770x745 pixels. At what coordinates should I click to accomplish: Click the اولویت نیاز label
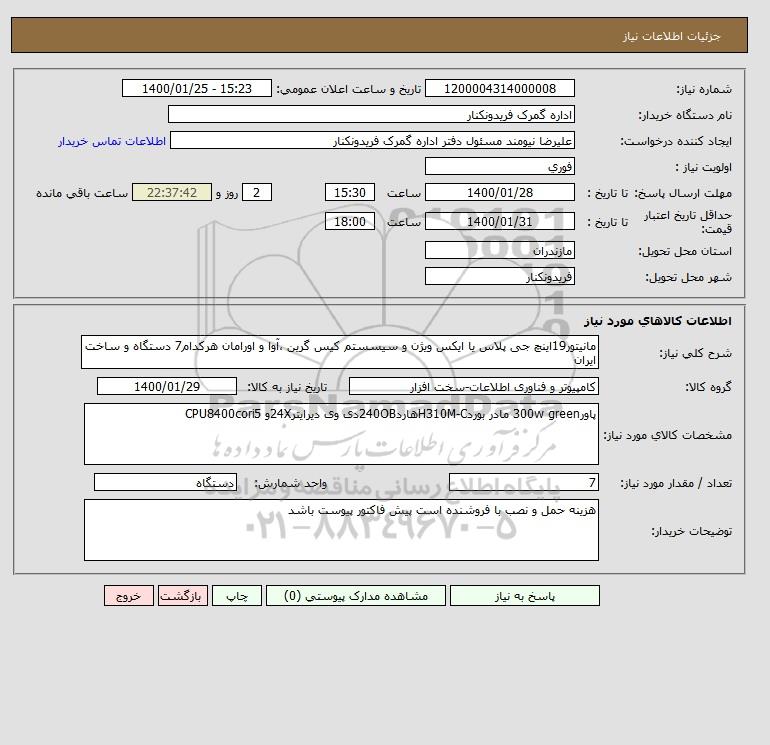704,167
